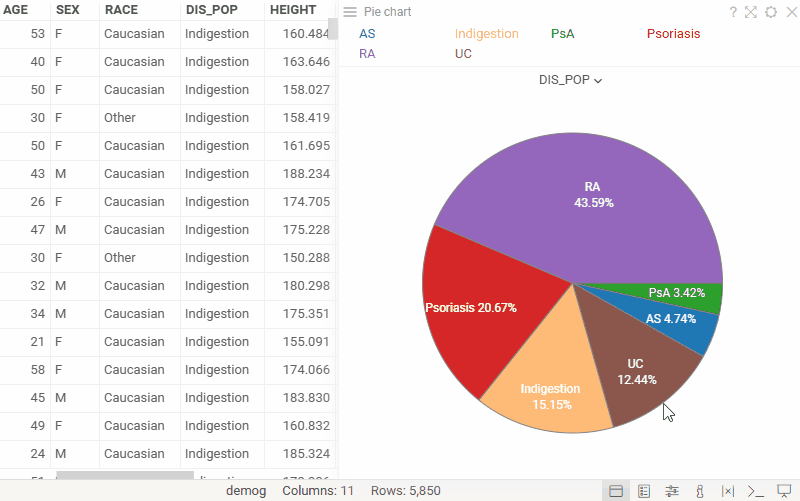
Task: Click the presentation mode icon
Action: (x=784, y=491)
